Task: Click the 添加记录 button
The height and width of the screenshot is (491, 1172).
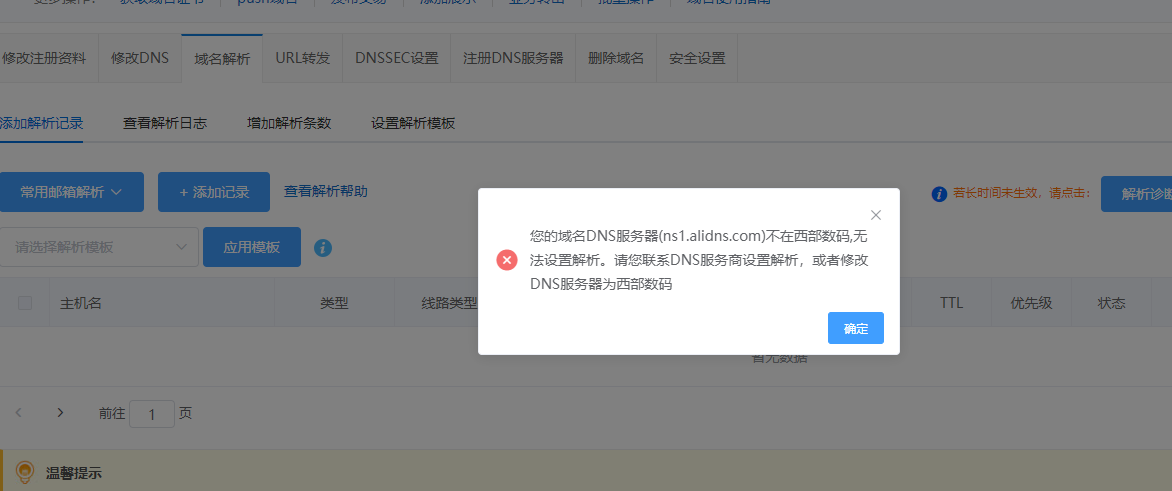Action: point(213,192)
